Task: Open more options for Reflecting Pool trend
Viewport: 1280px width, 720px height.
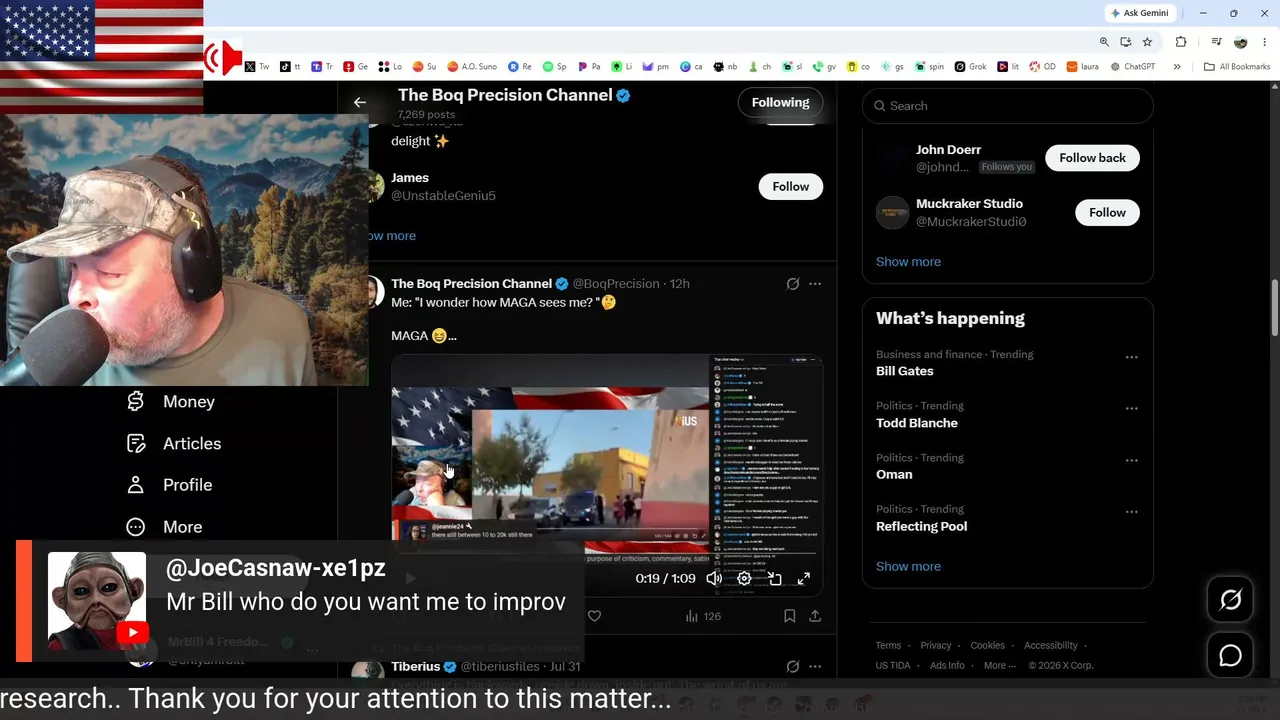Action: click(x=1132, y=512)
